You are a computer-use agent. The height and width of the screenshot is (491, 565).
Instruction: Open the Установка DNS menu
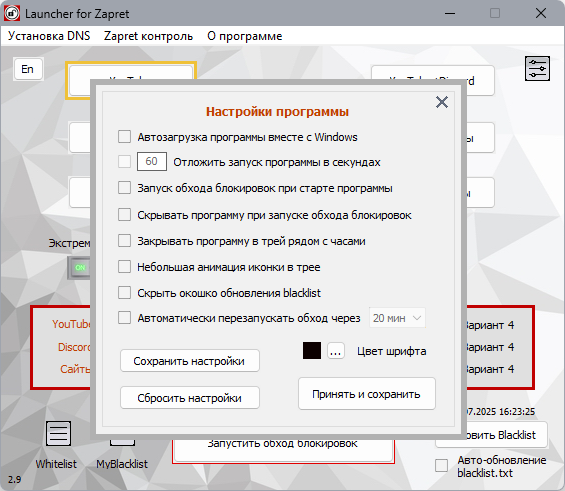click(x=49, y=36)
